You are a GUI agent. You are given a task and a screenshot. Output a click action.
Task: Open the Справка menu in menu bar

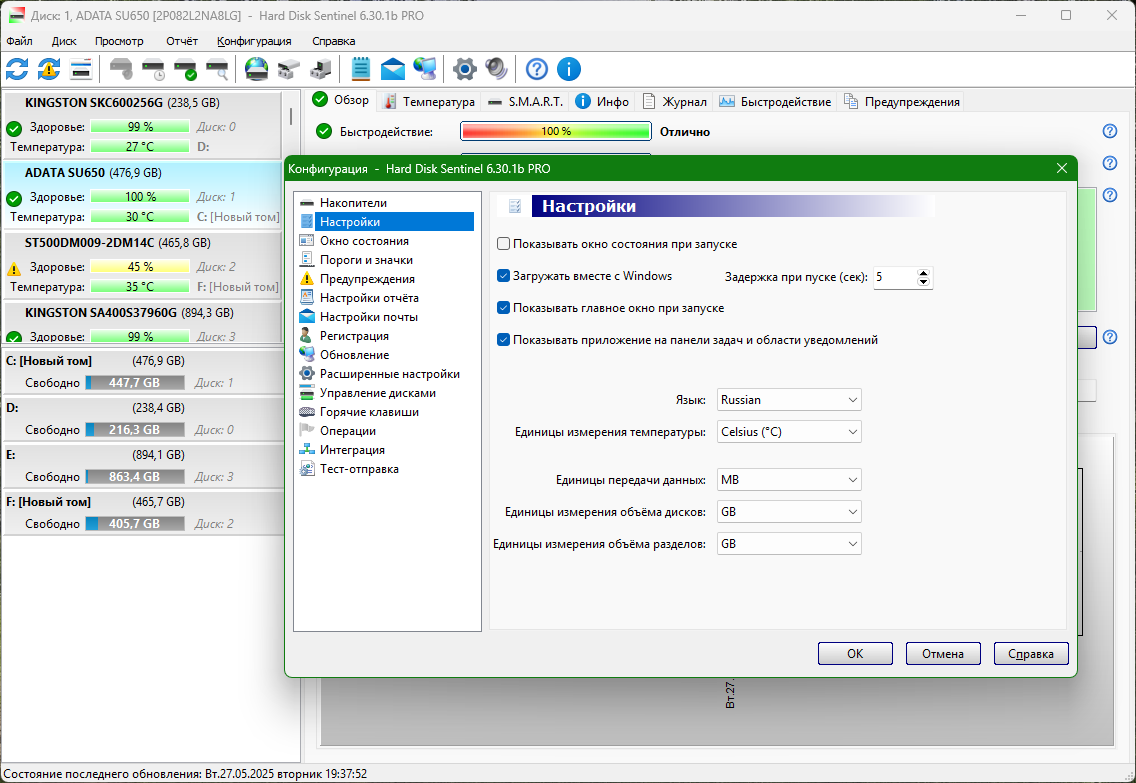(333, 41)
